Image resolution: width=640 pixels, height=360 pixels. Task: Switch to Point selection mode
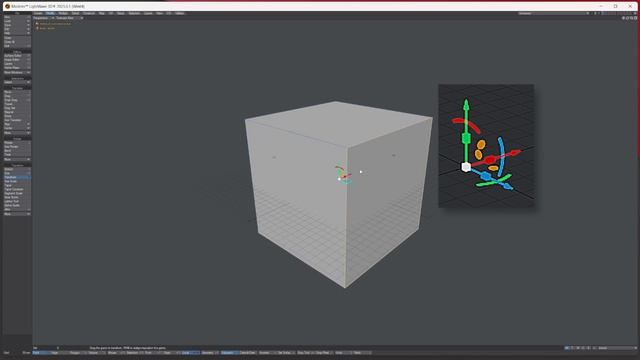(x=41, y=353)
